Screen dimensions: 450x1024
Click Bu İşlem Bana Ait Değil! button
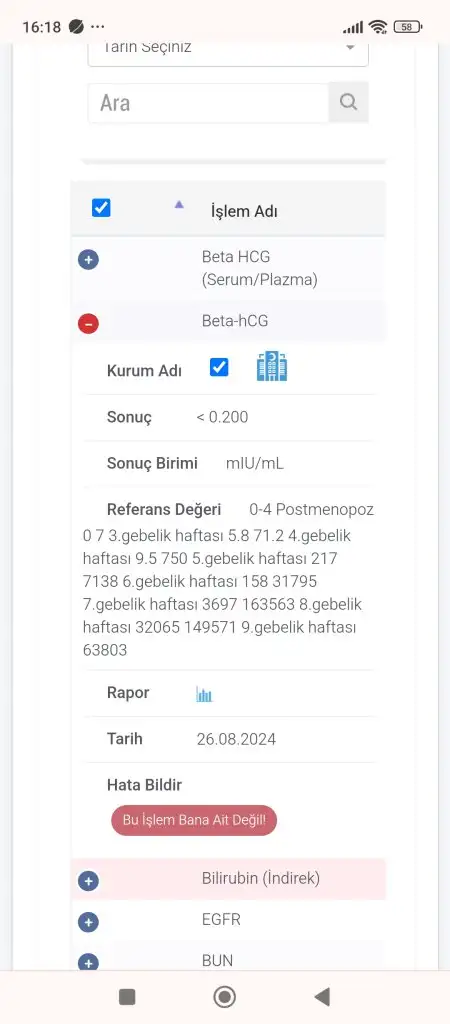point(194,820)
